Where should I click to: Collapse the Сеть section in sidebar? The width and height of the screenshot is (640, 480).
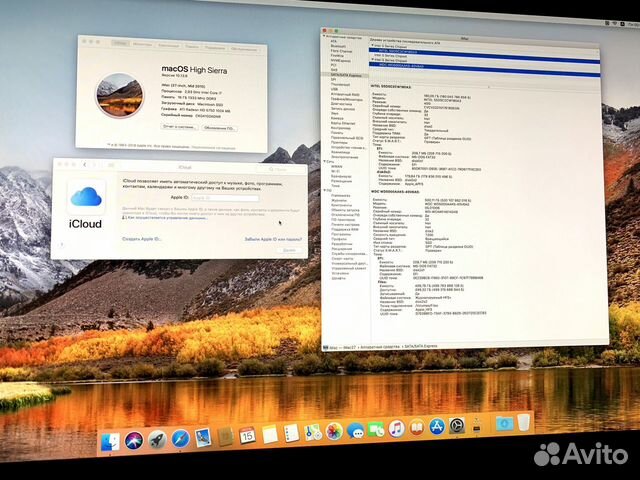[x=325, y=162]
